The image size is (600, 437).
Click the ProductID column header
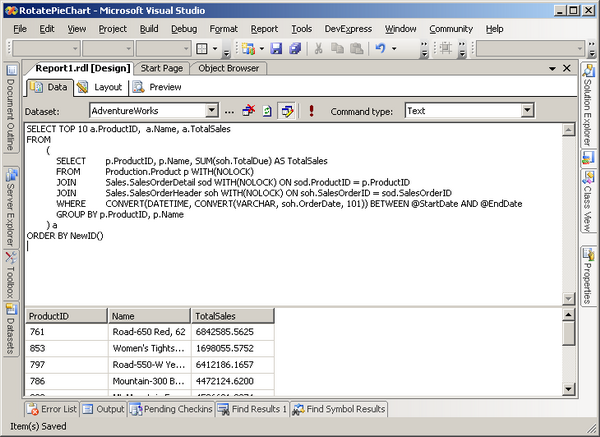[66, 316]
